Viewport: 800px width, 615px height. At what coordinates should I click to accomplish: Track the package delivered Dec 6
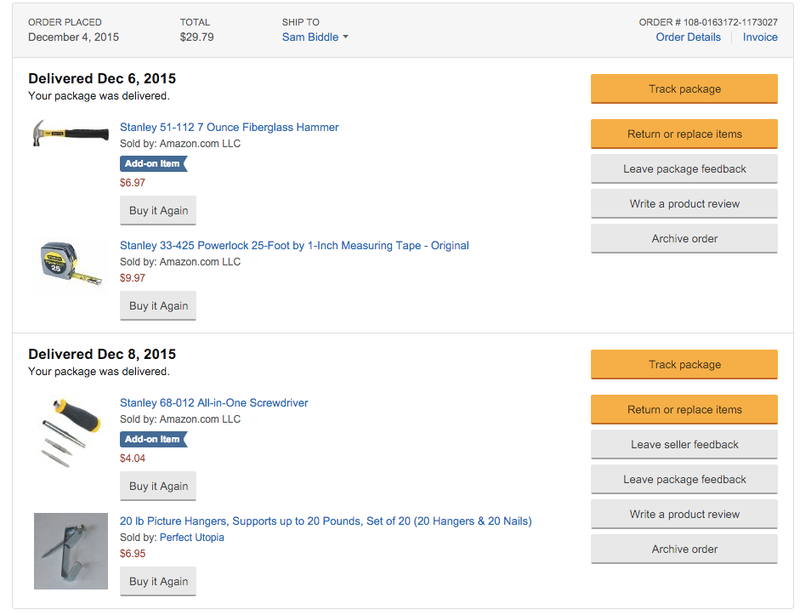pyautogui.click(x=684, y=89)
